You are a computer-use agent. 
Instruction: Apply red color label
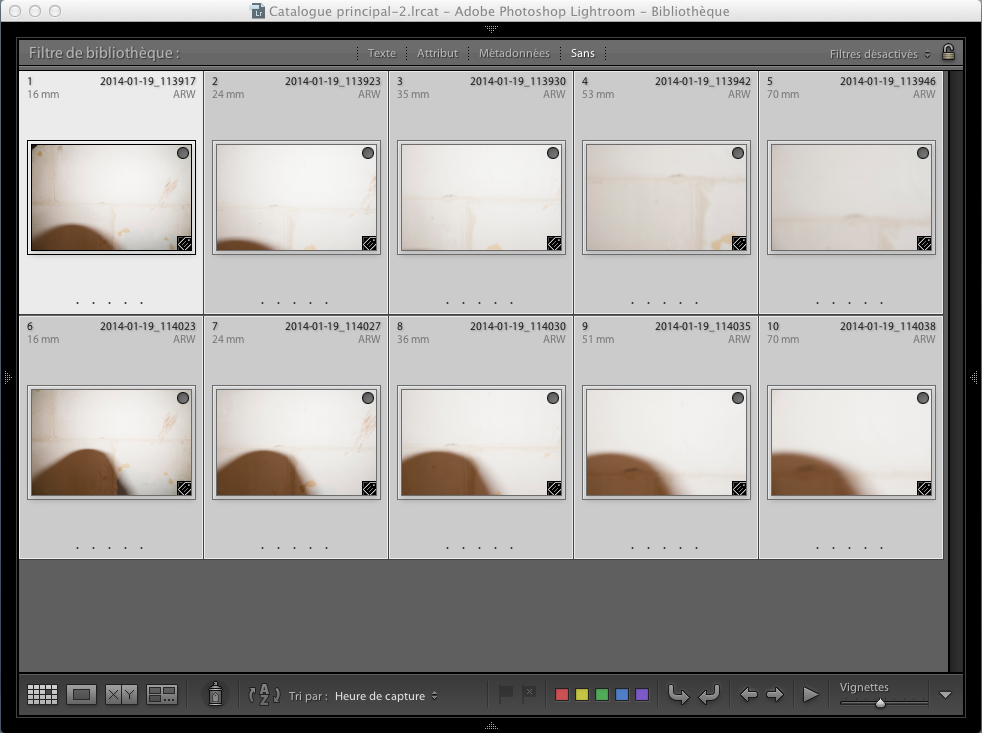pyautogui.click(x=562, y=694)
